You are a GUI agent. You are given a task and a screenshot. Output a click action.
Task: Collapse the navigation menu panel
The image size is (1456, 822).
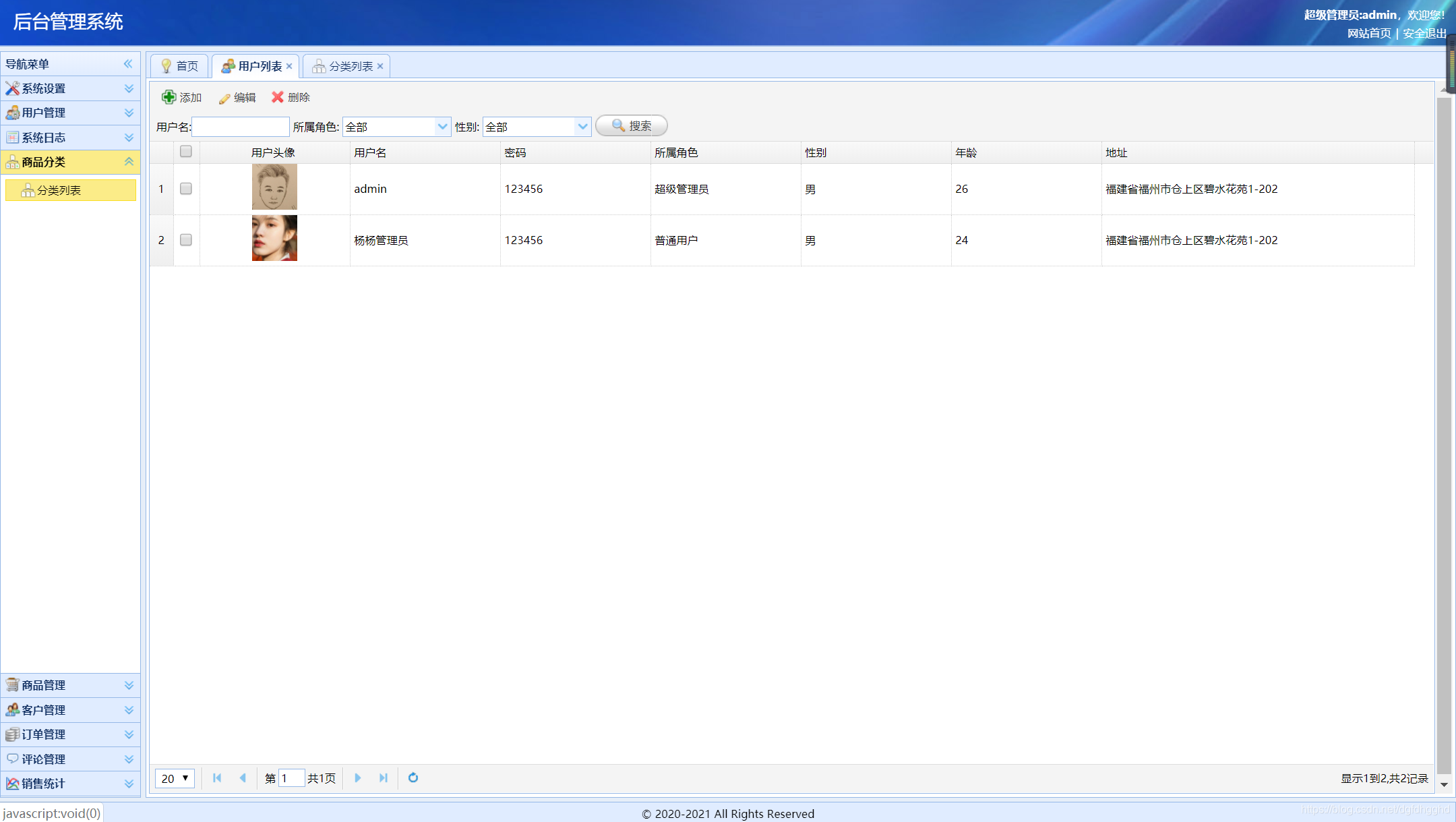[x=128, y=64]
